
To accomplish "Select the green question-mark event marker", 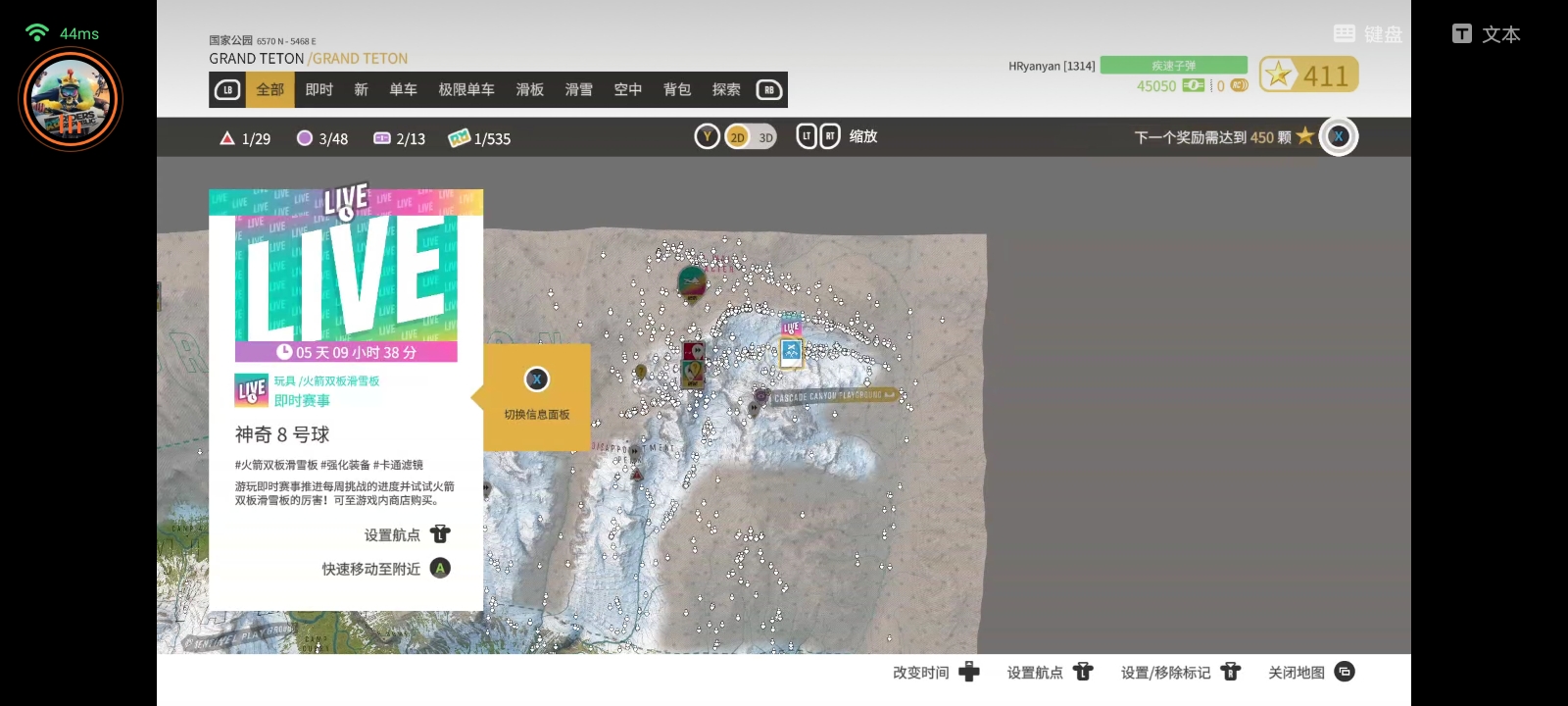I will [693, 373].
